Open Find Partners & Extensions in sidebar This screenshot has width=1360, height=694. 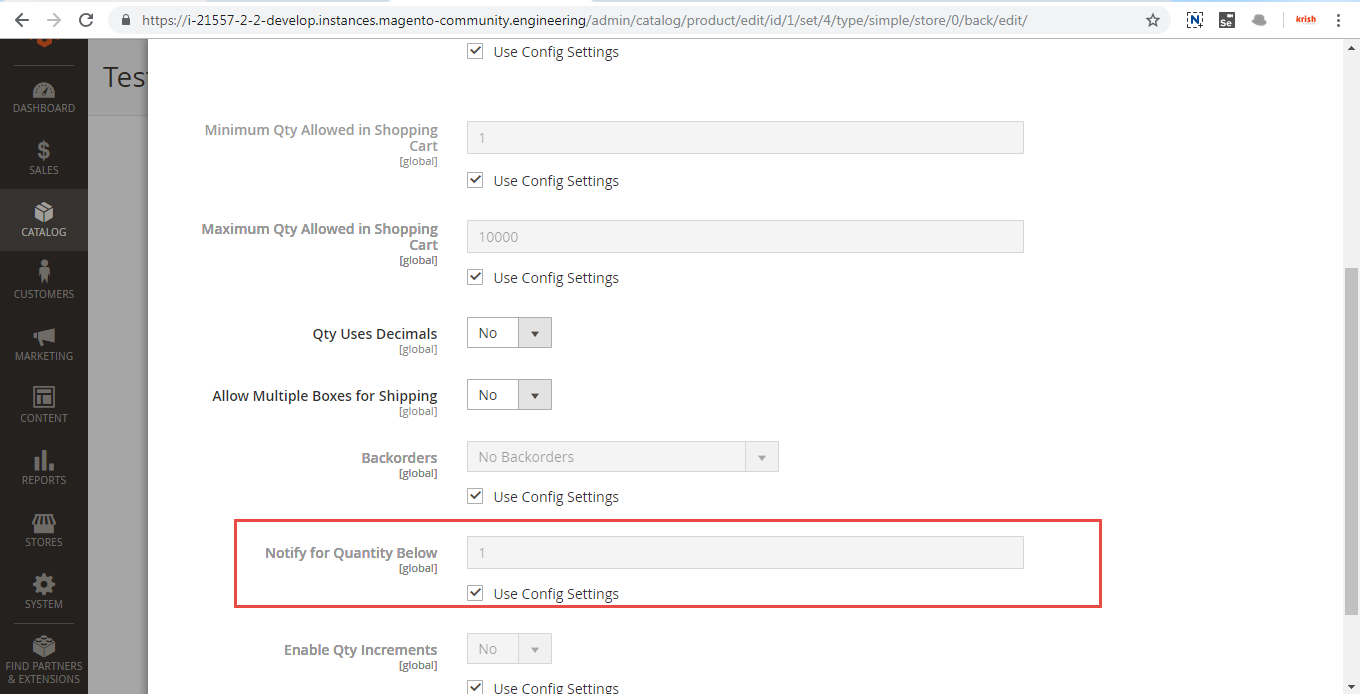44,659
